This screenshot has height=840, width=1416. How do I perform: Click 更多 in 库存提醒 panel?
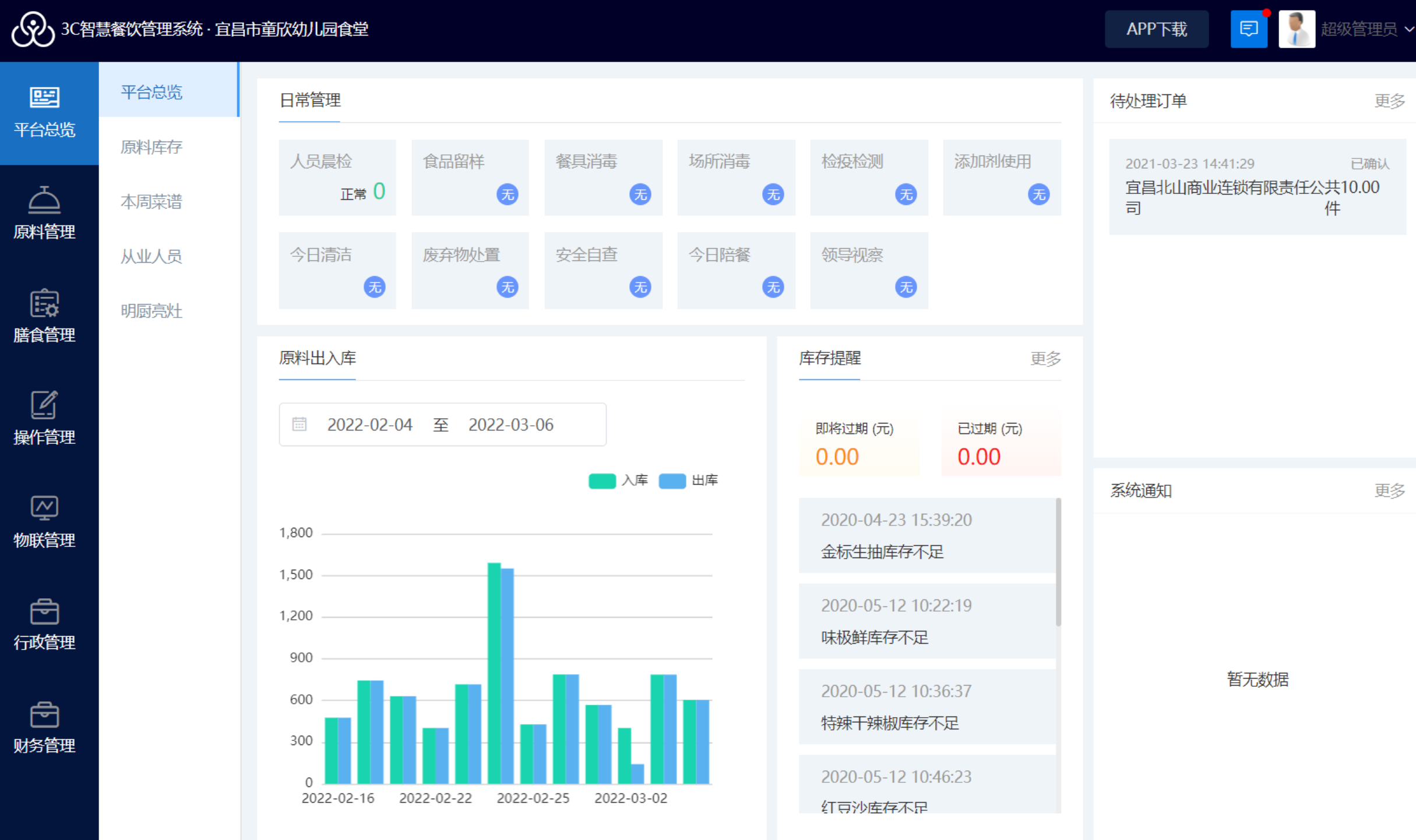click(1045, 358)
